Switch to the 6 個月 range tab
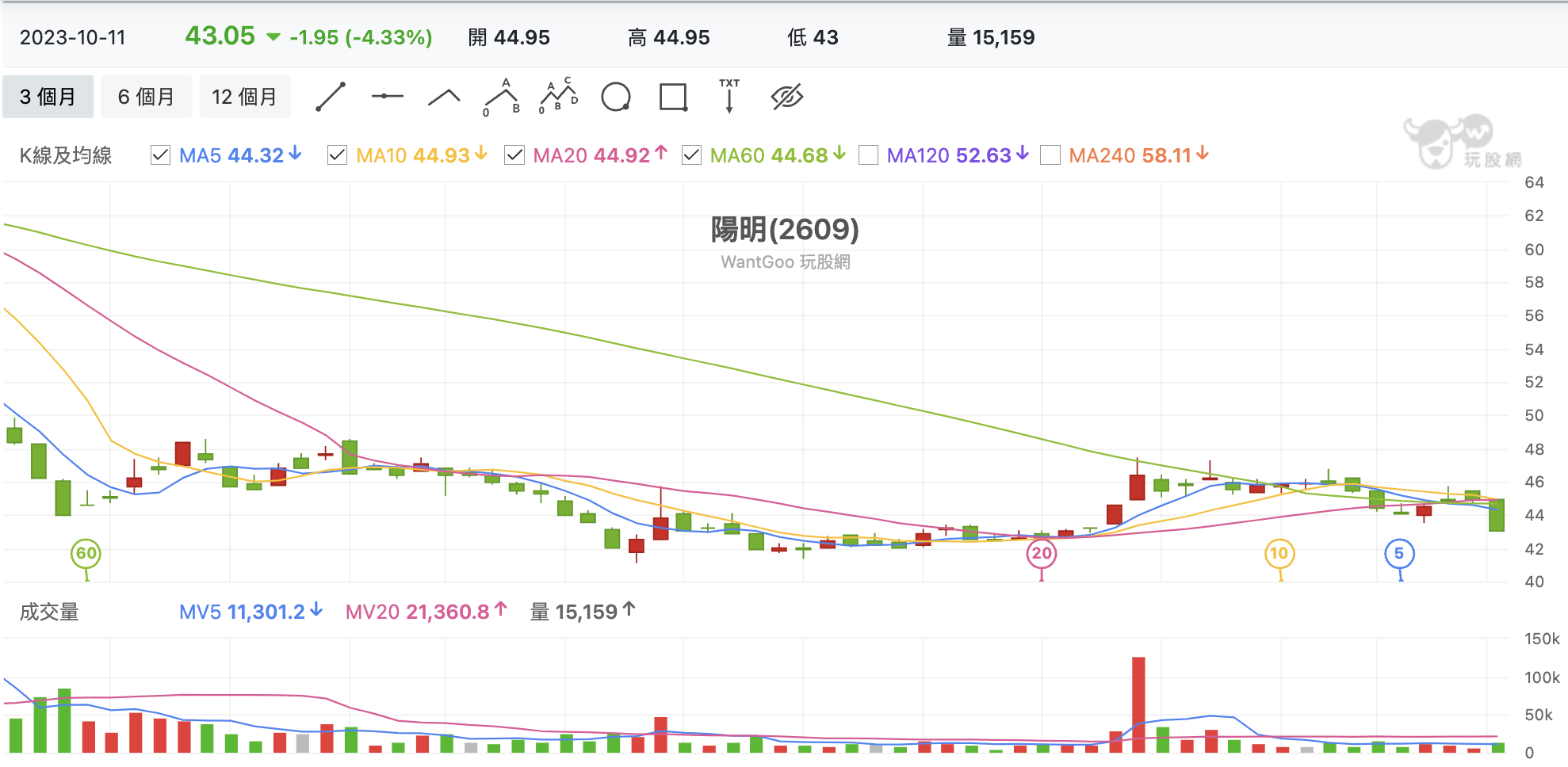The image size is (1568, 767). 146,97
